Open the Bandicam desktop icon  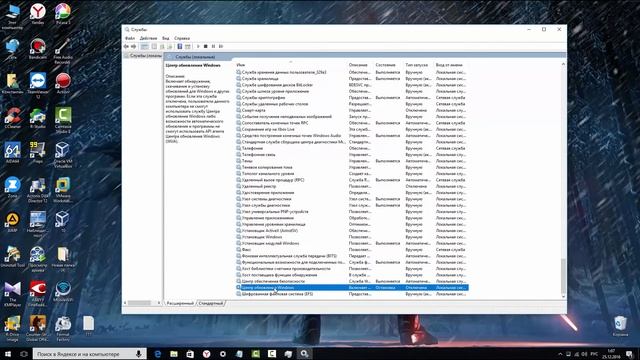38,49
